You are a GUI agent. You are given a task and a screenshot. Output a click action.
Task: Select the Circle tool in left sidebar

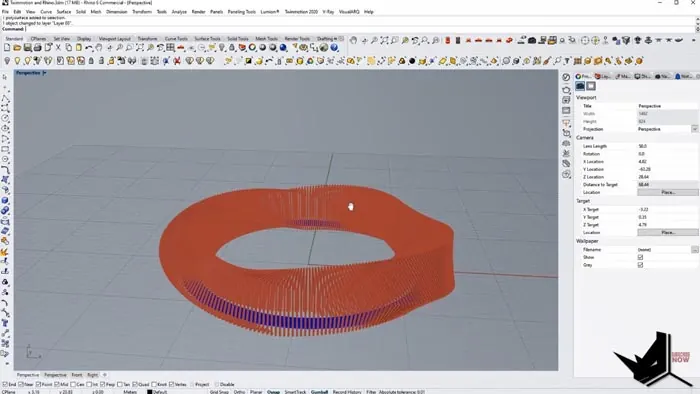(x=5, y=118)
